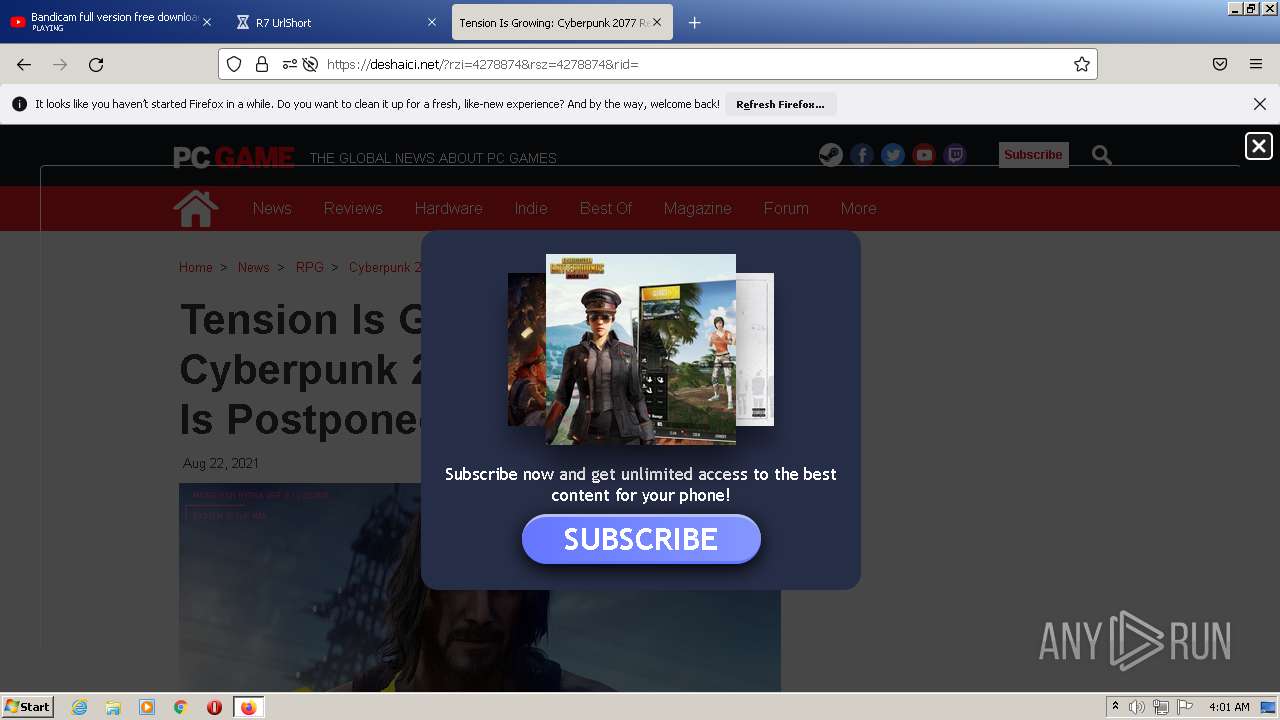Screen dimensions: 1280x720
Task: Close the subscribe popup overlay
Action: click(x=1259, y=146)
